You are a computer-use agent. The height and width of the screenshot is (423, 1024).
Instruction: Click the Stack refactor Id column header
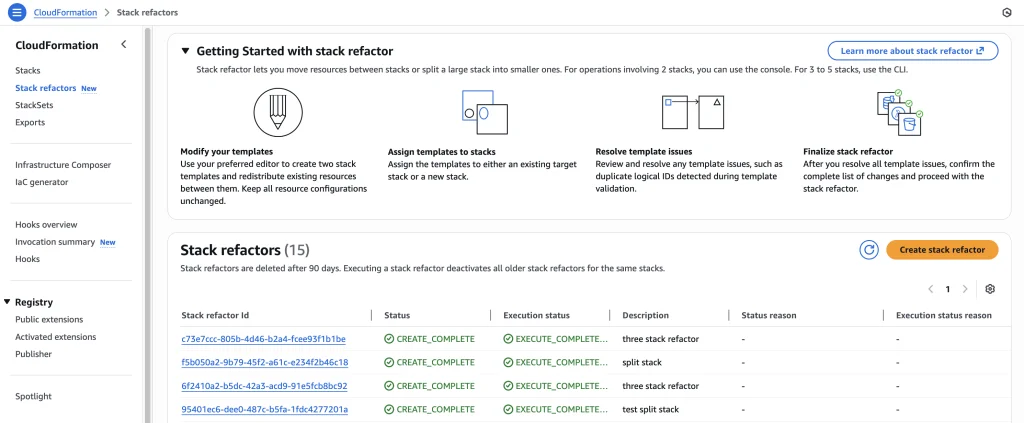tap(215, 315)
